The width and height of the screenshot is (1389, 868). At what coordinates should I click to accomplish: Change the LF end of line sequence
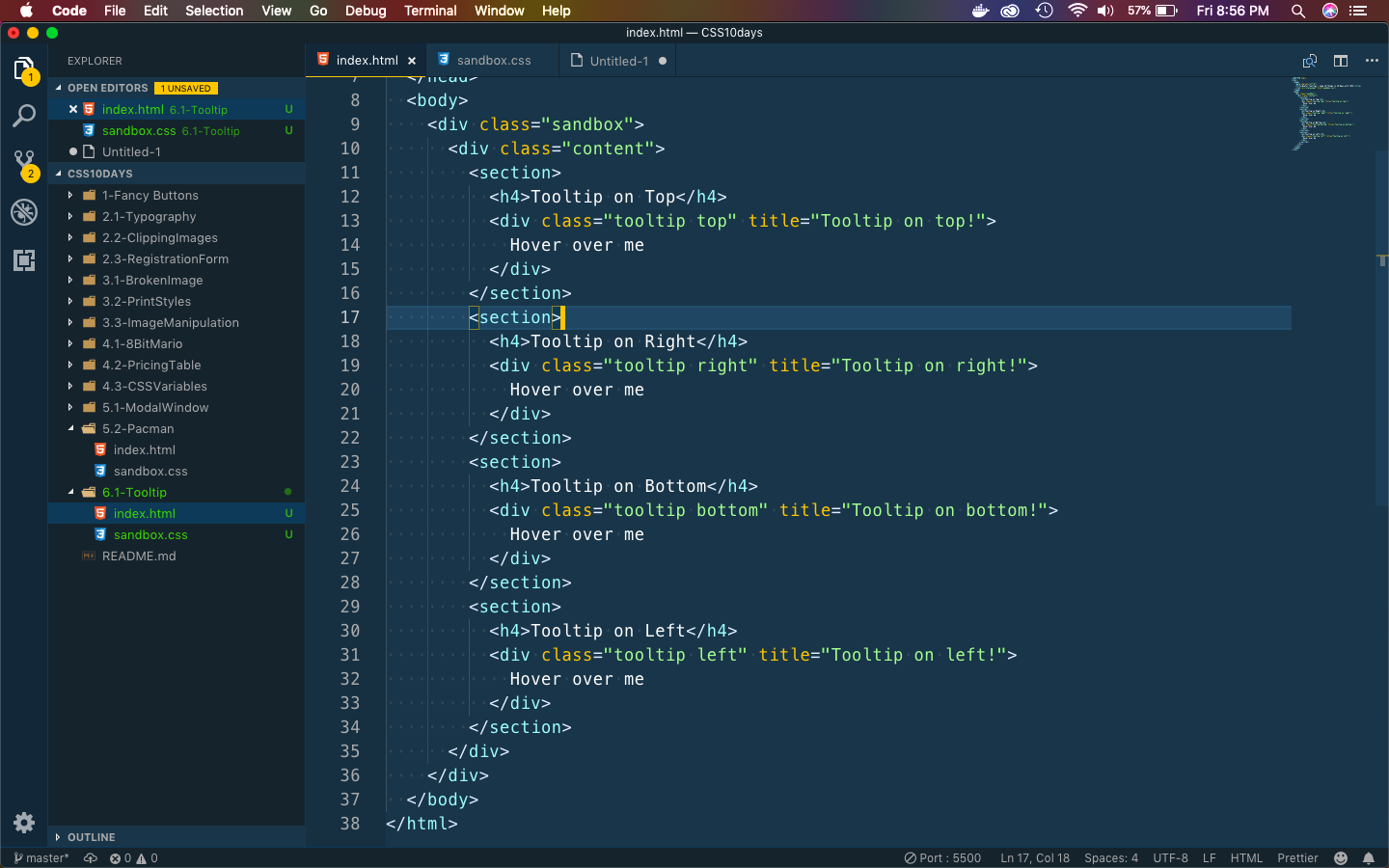(1210, 858)
